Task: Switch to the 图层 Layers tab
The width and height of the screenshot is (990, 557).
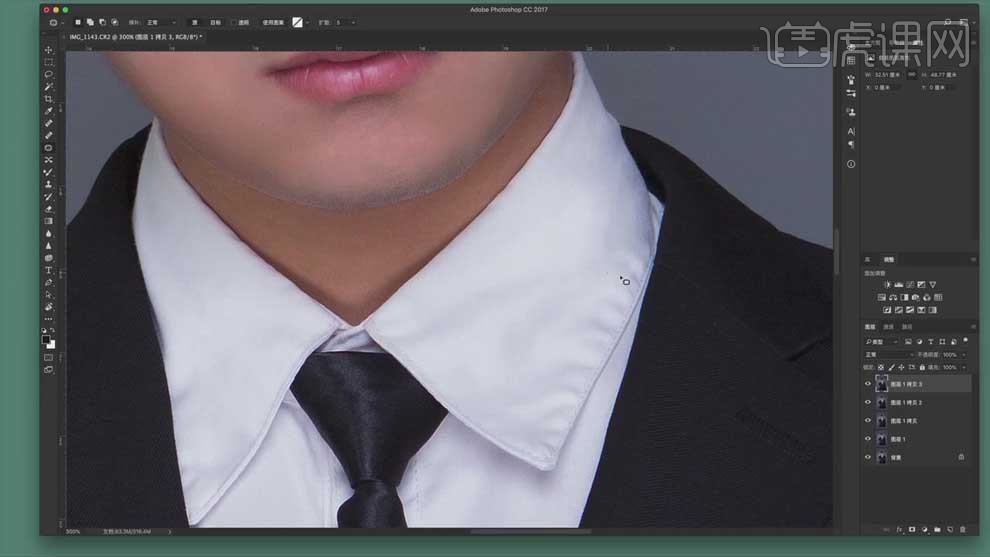Action: tap(870, 327)
